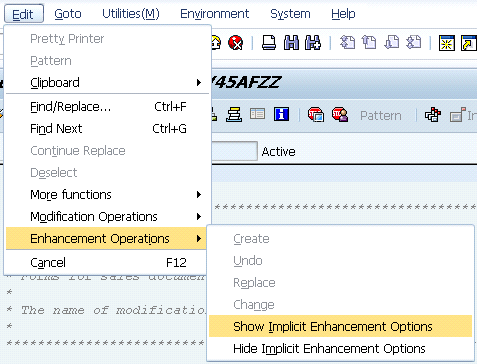This screenshot has height=364, width=477.
Task: Click the Set/Delete Breakpoint stop icon
Action: (x=316, y=114)
